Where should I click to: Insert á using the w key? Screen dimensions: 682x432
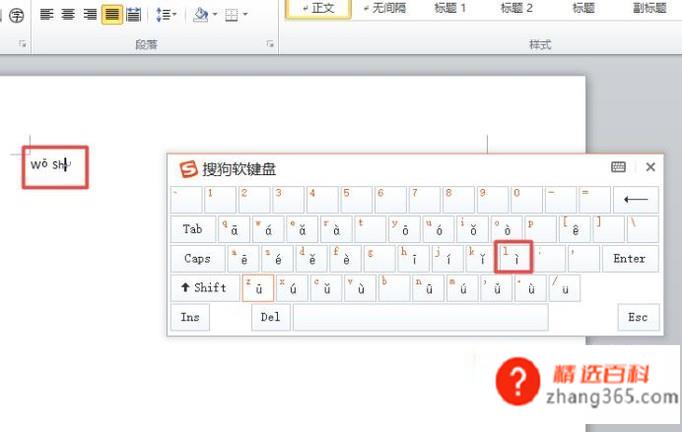click(x=268, y=229)
